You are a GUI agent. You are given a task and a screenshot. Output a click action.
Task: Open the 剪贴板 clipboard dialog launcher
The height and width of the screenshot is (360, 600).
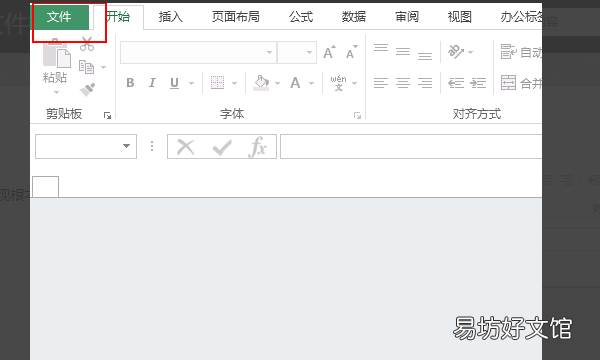coord(108,116)
